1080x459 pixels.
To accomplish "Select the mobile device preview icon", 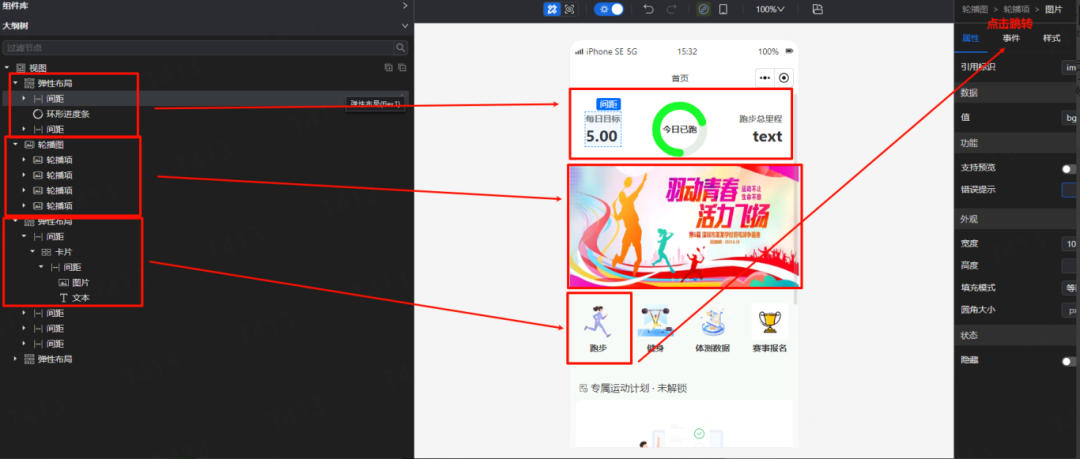I will click(x=723, y=9).
